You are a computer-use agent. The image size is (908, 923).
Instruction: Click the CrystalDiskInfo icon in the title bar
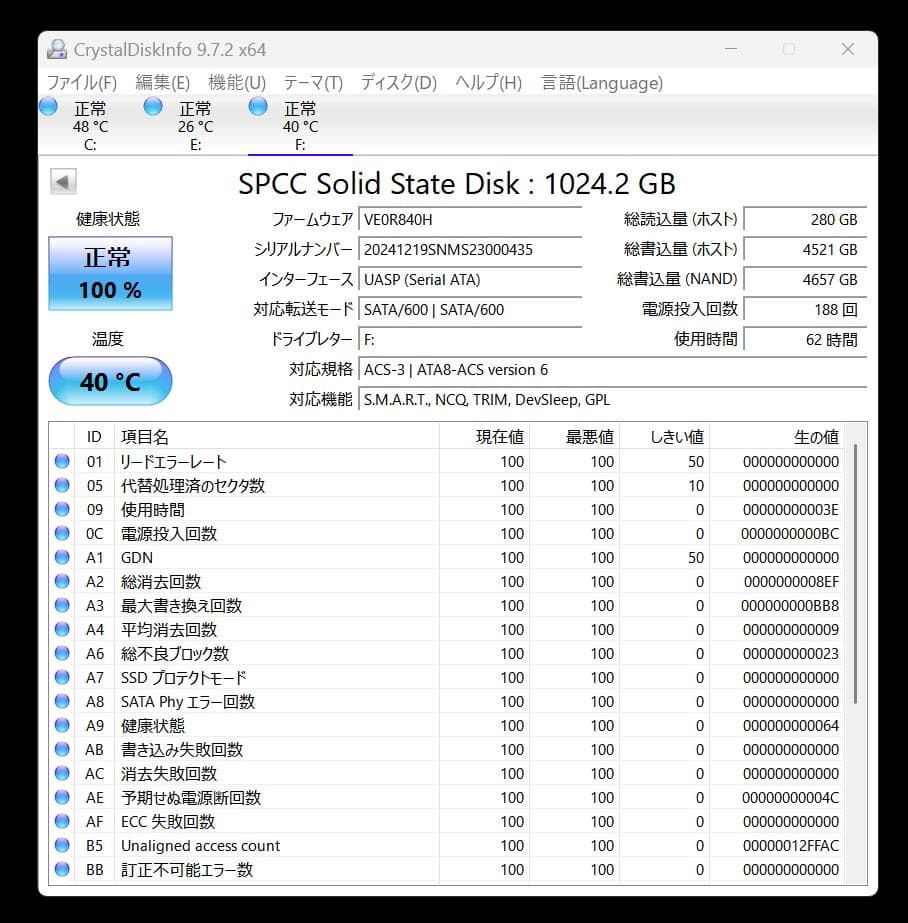pos(56,48)
